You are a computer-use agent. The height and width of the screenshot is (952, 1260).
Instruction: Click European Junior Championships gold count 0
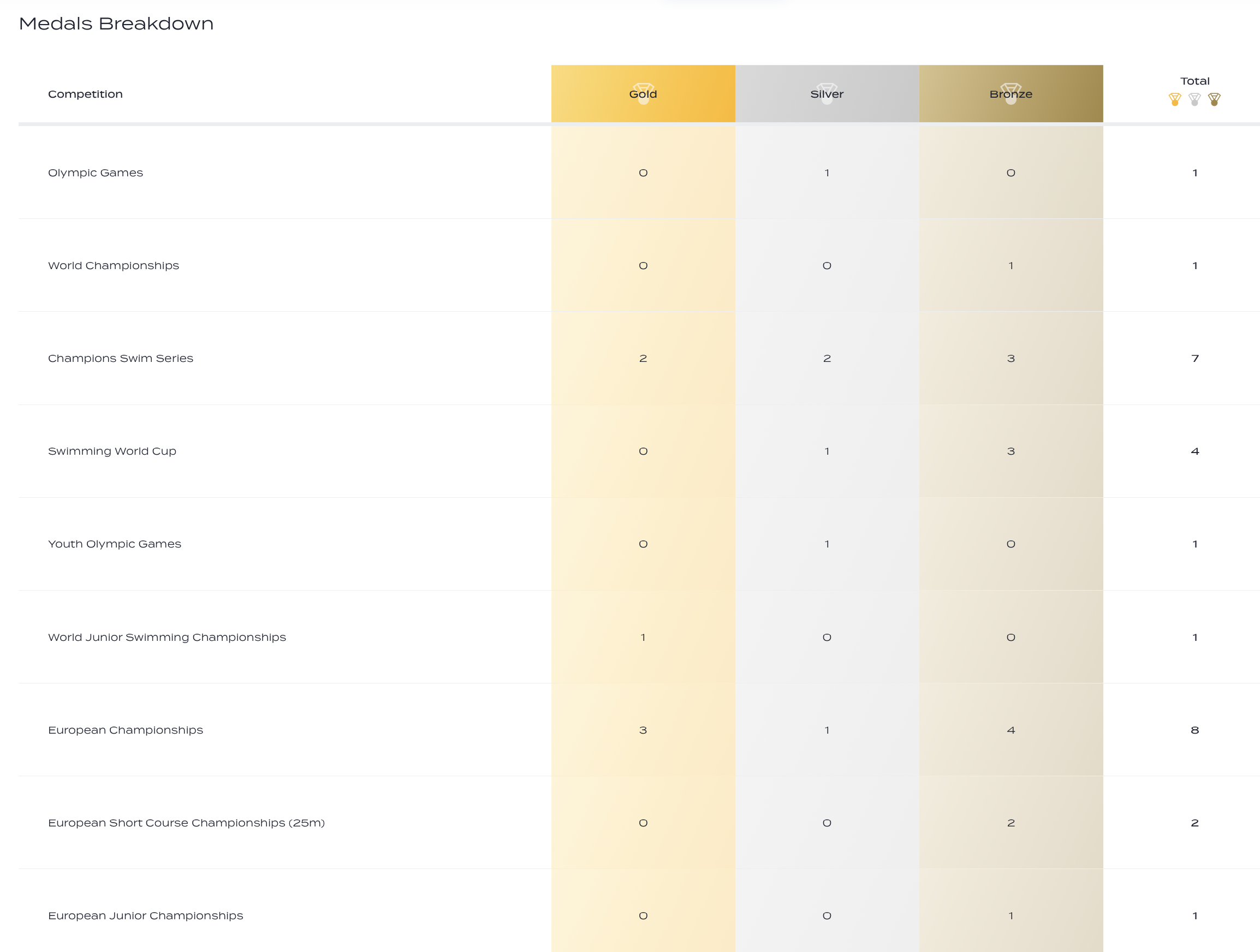click(643, 915)
